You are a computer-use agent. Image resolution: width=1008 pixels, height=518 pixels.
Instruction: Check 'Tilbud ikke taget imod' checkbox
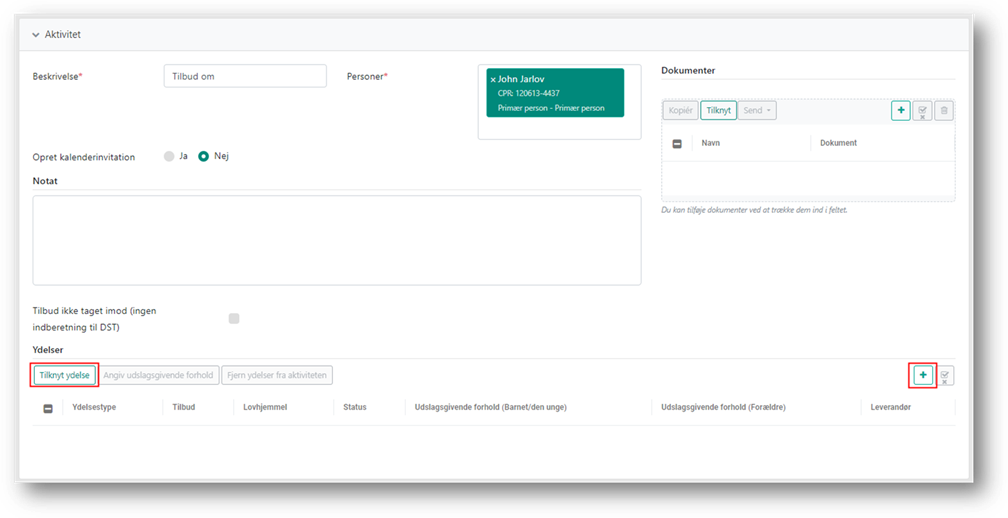tap(234, 318)
